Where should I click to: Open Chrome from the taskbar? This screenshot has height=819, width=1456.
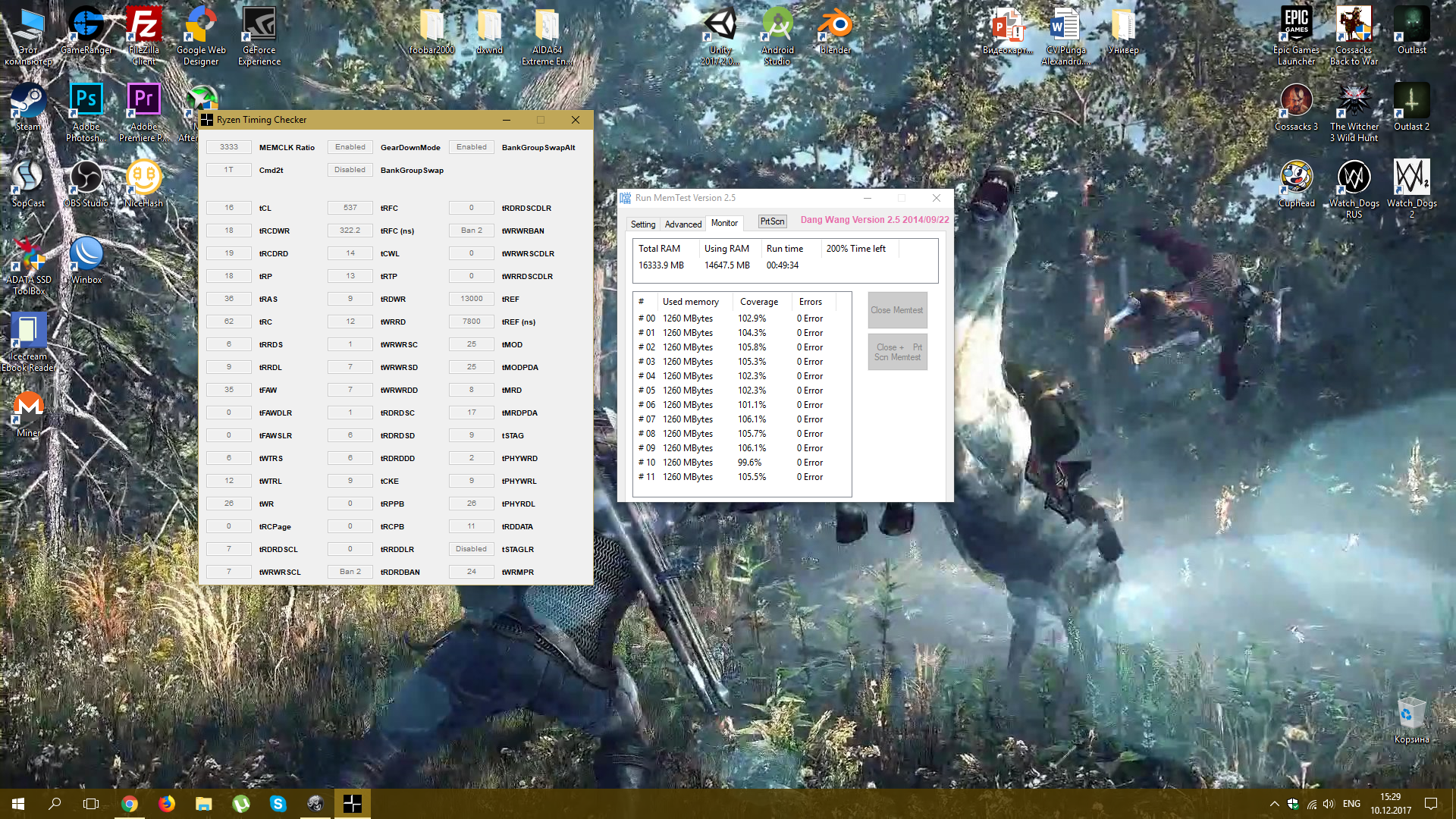pyautogui.click(x=130, y=804)
